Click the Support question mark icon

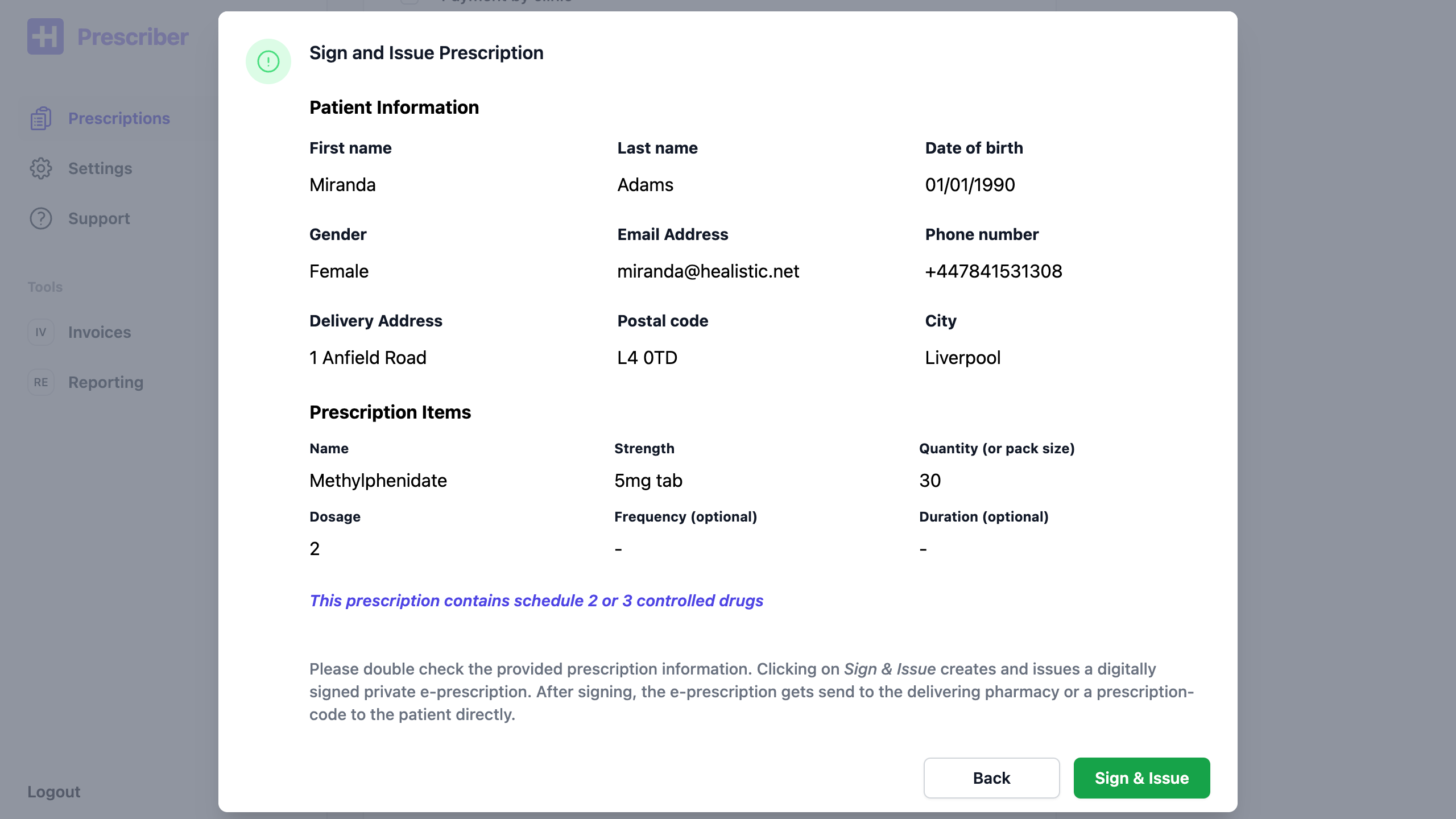pyautogui.click(x=41, y=218)
